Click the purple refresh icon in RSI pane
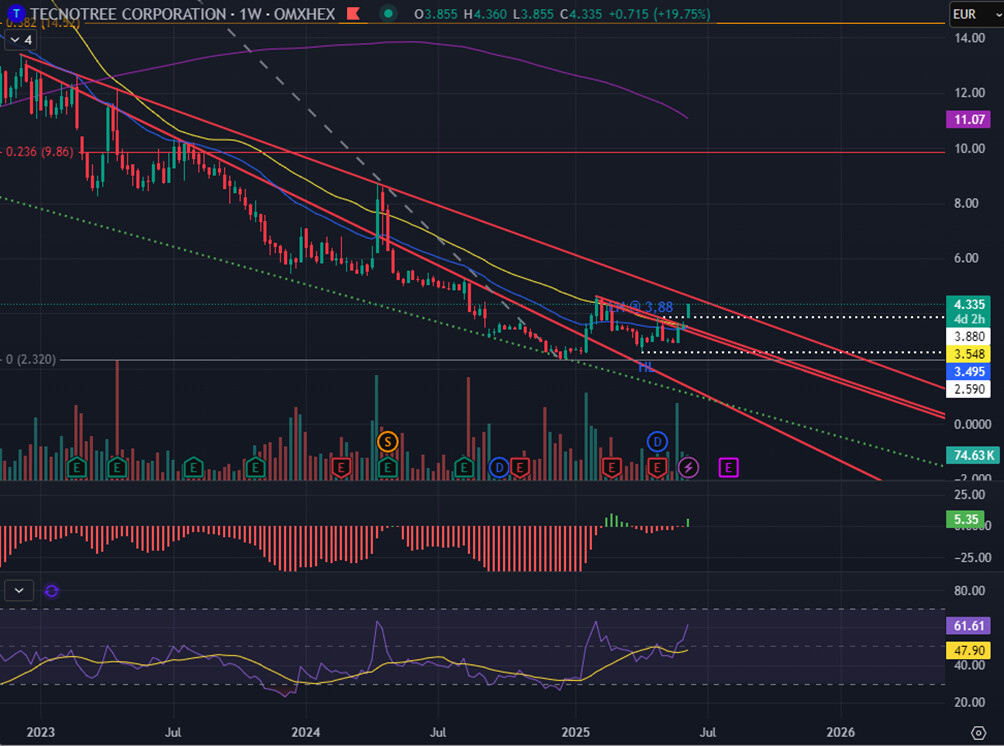Image resolution: width=1004 pixels, height=746 pixels. click(52, 591)
